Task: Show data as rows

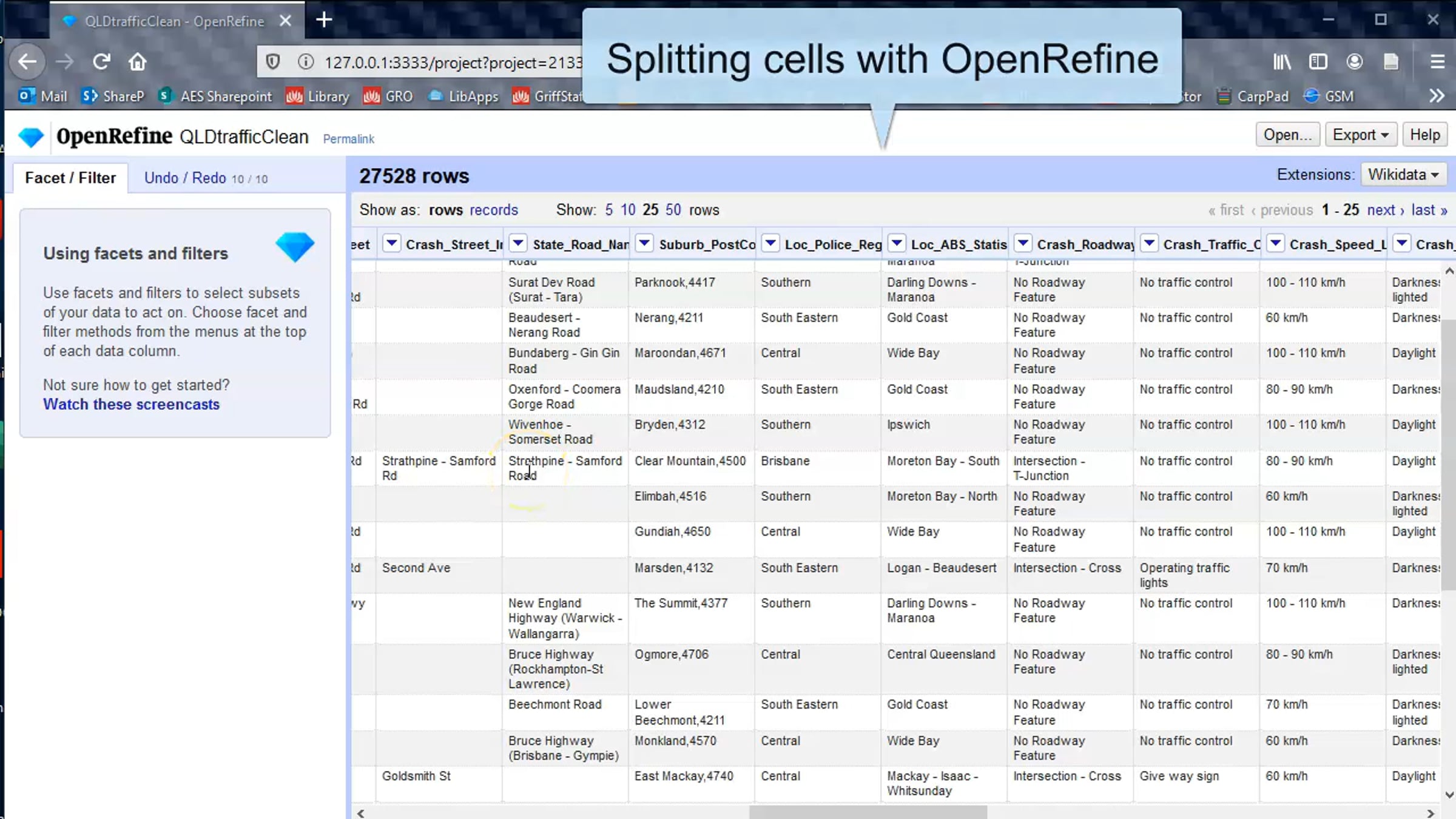Action: 446,210
